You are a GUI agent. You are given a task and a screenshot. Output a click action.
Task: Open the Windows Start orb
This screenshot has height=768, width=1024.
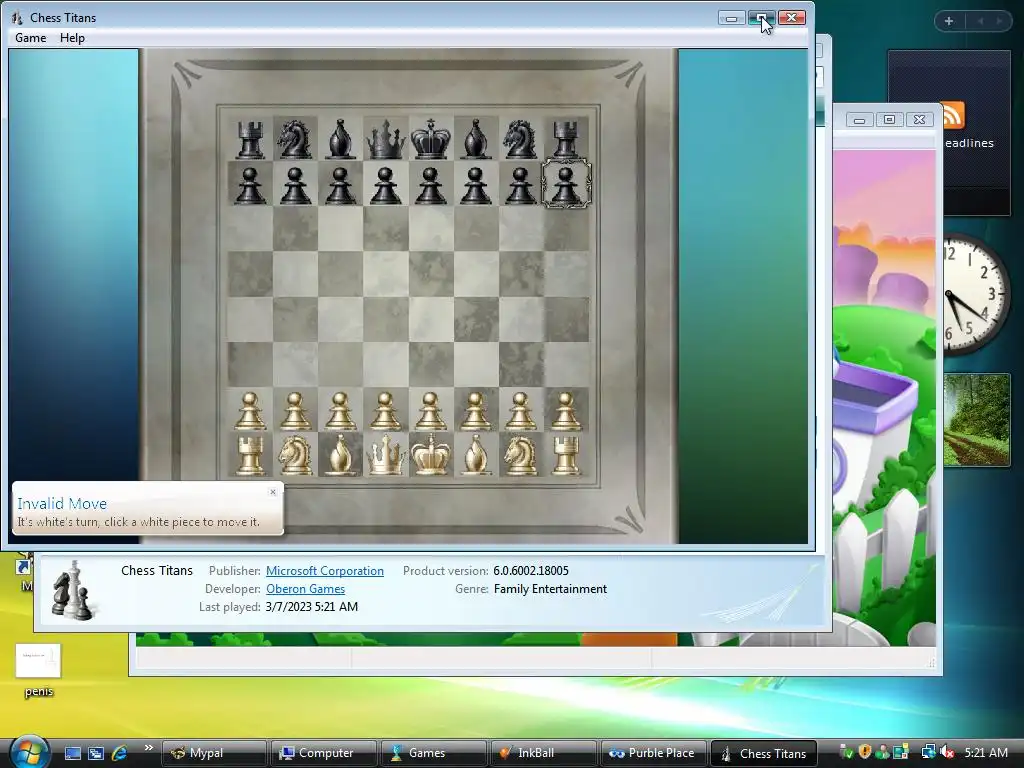point(27,752)
